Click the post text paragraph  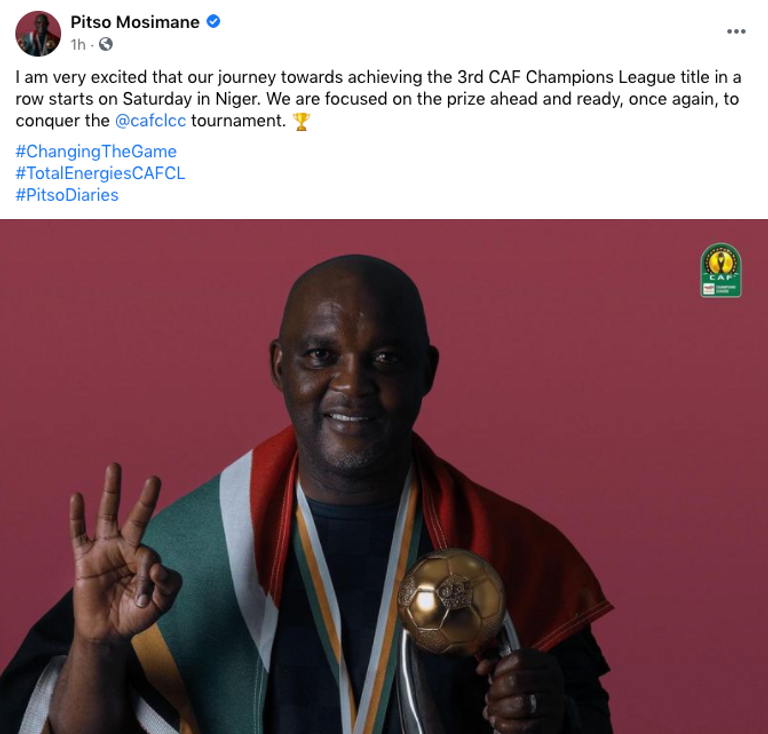coord(378,99)
